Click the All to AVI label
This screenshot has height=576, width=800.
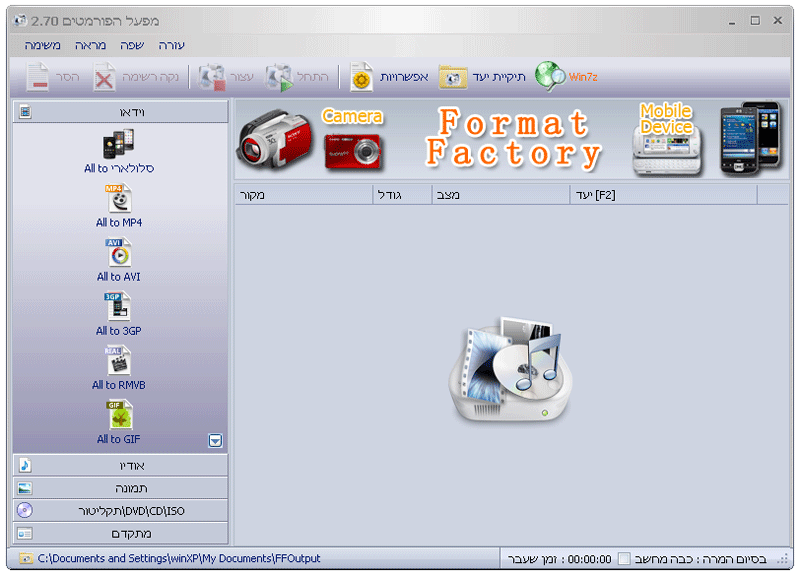click(x=119, y=277)
